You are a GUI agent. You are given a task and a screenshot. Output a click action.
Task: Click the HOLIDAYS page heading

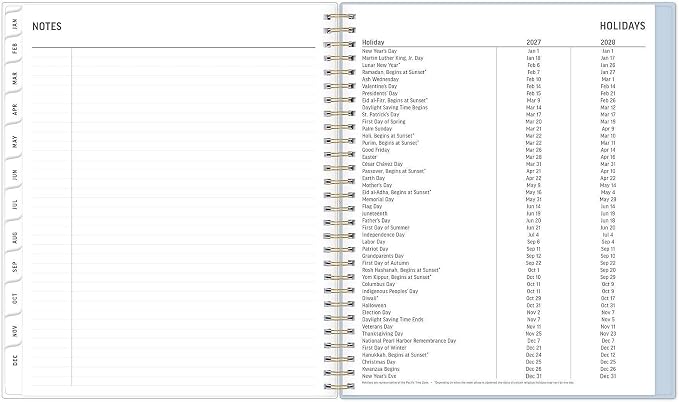[622, 26]
